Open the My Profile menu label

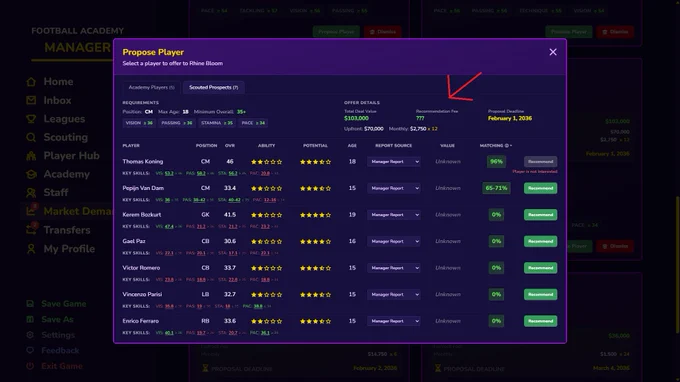pos(69,249)
